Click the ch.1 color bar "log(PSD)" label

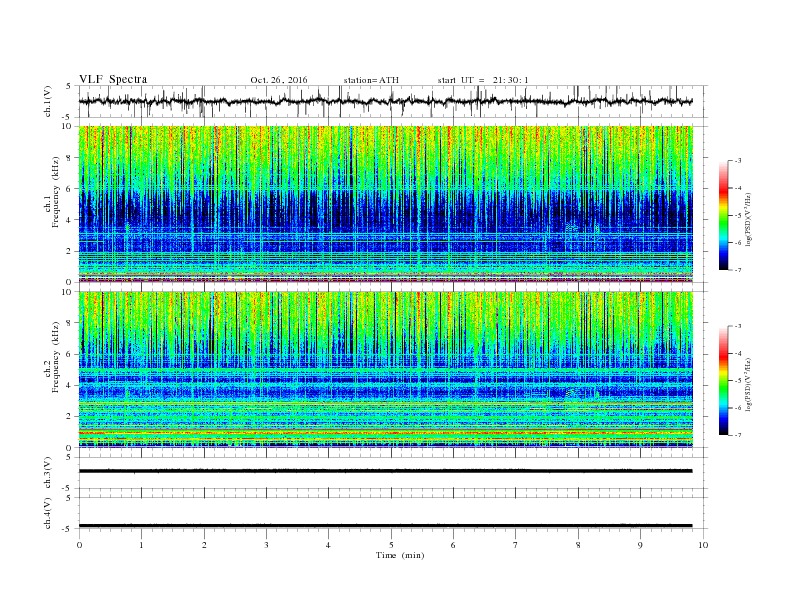coord(749,220)
